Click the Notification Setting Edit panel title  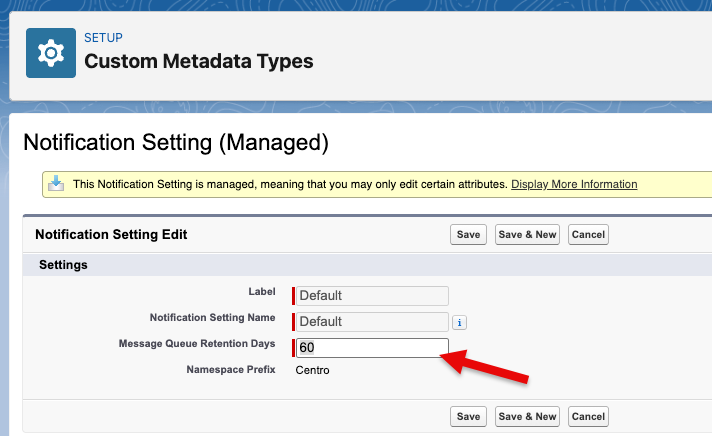point(111,235)
